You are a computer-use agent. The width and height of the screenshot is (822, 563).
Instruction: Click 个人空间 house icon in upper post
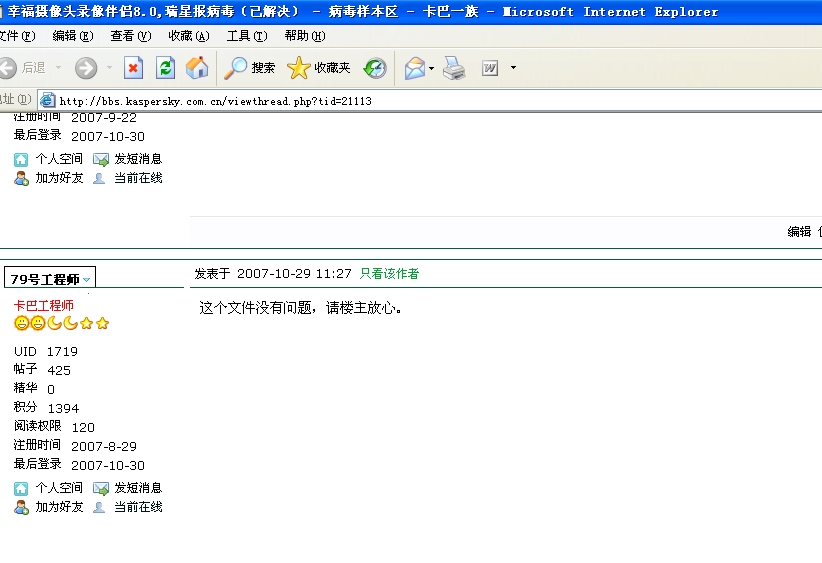(21, 160)
